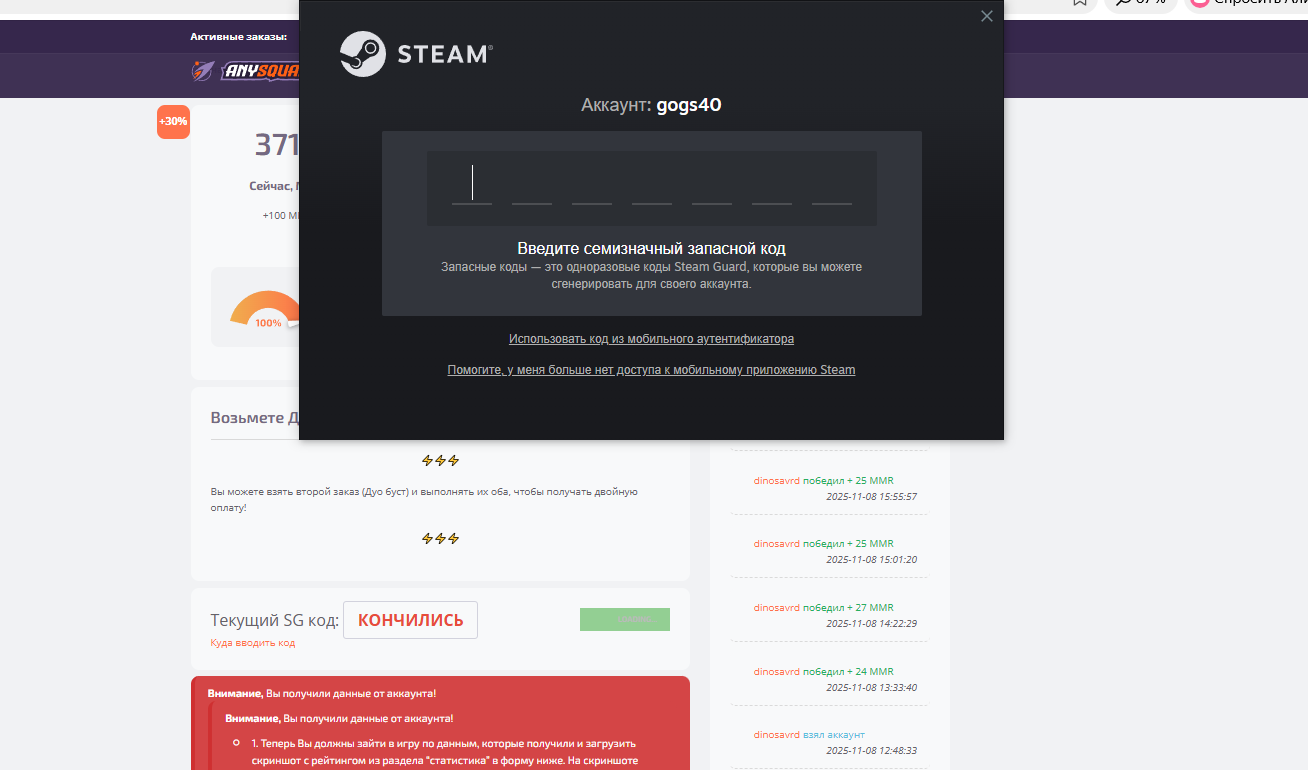
Task: Click dinosavrd in the 14:22:29 entry
Action: pos(777,608)
